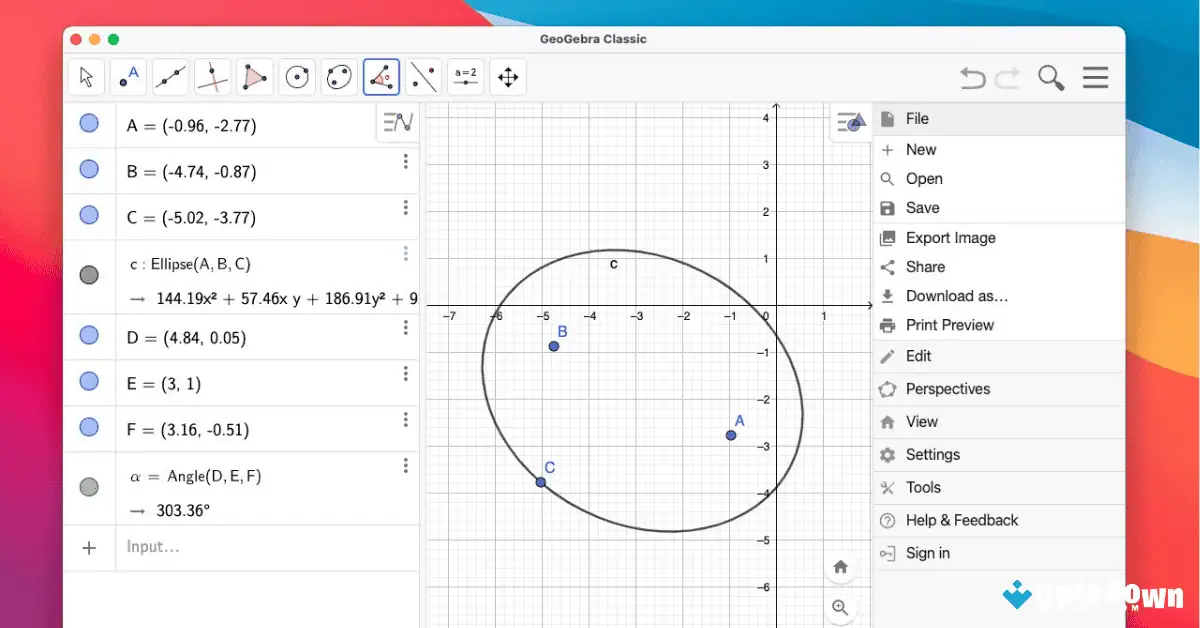Viewport: 1200px width, 628px height.
Task: Open the options menu for point B
Action: [x=406, y=161]
